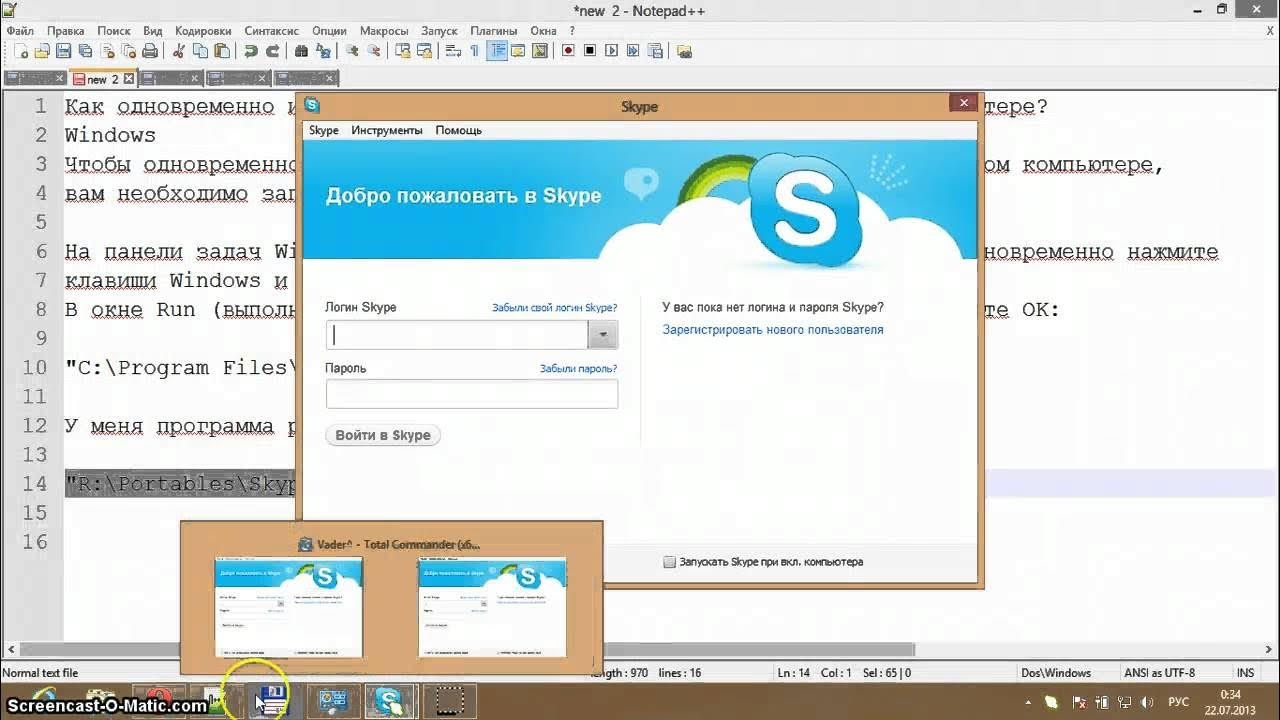
Task: Click the Save All toolbar icon
Action: (x=85, y=50)
